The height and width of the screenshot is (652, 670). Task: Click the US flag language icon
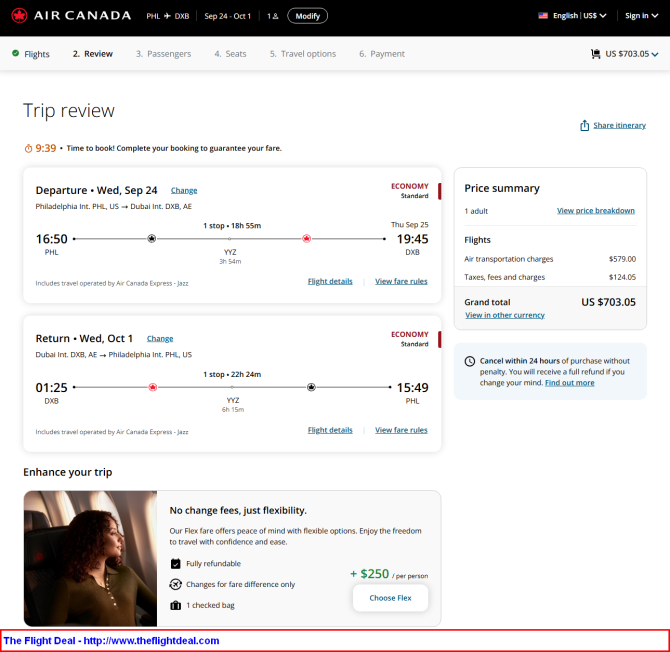coord(543,16)
